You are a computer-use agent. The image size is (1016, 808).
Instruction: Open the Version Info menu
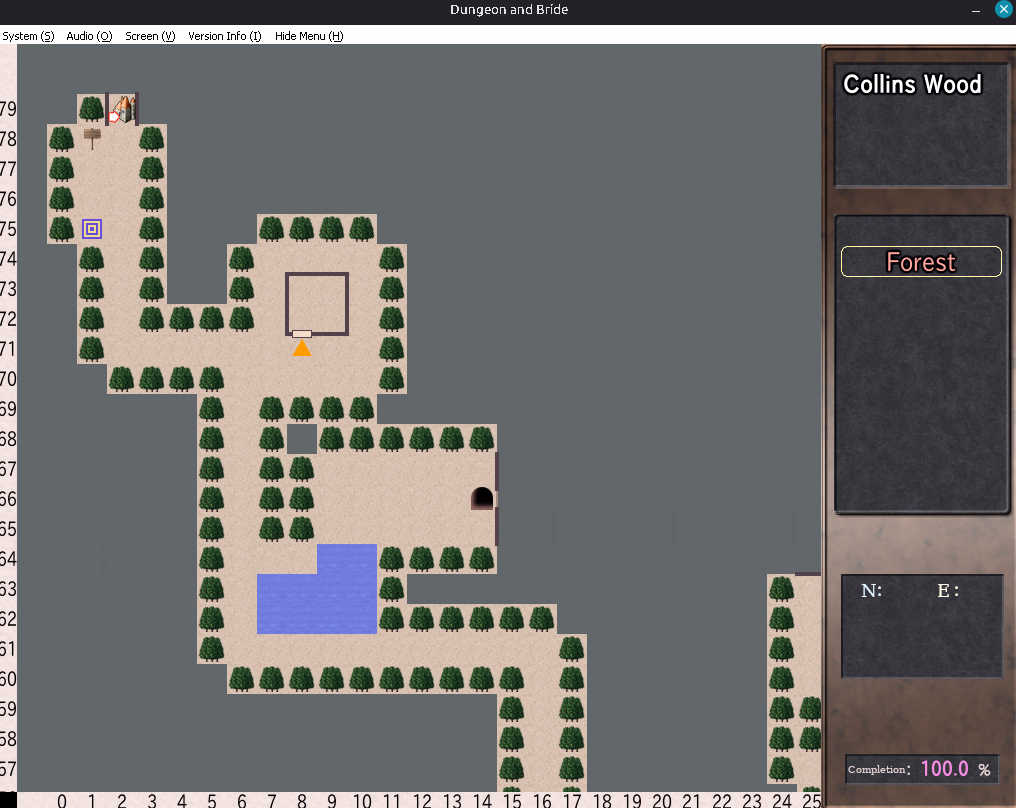(x=225, y=36)
